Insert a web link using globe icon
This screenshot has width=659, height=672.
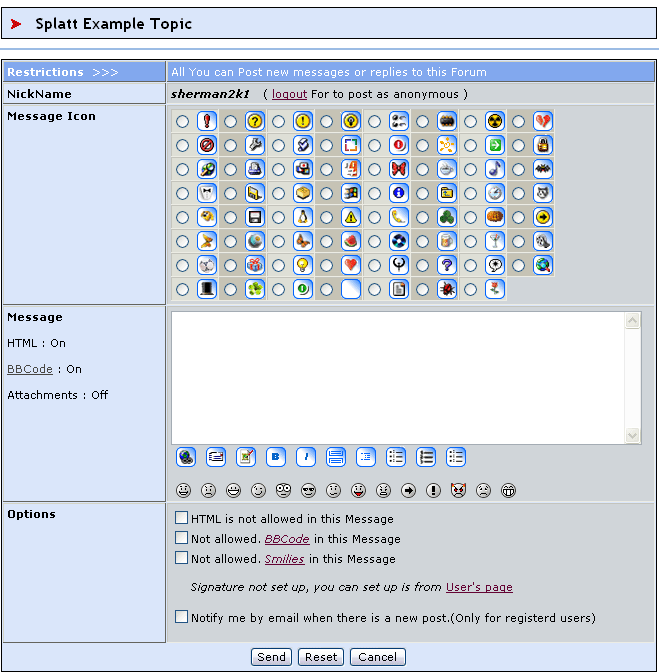tap(186, 457)
